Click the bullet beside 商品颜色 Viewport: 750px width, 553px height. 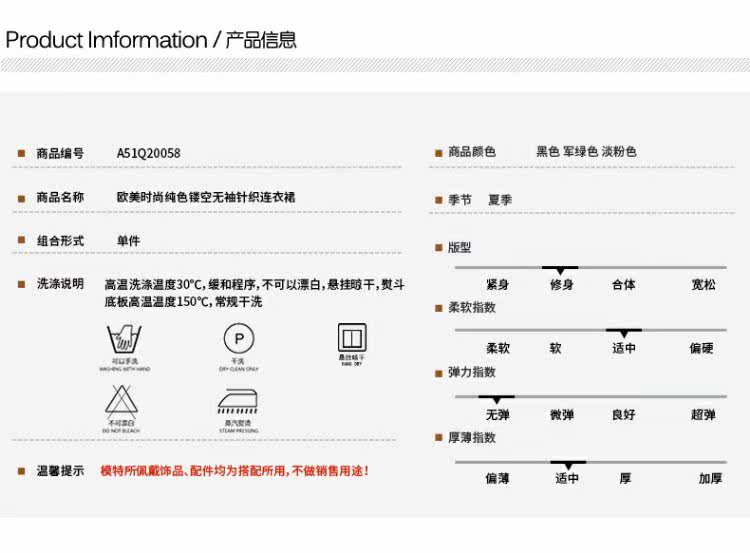(x=438, y=153)
